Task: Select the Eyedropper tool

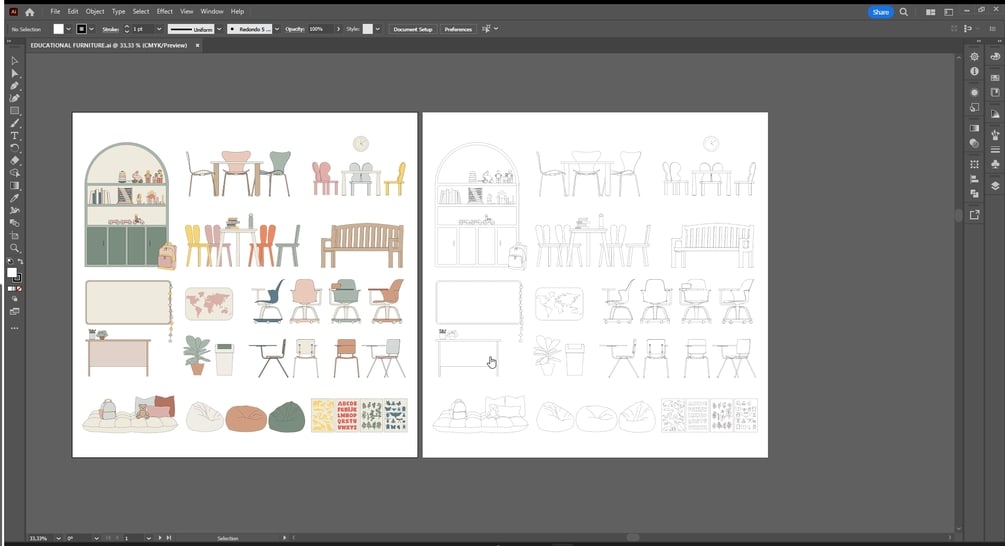Action: (x=14, y=198)
